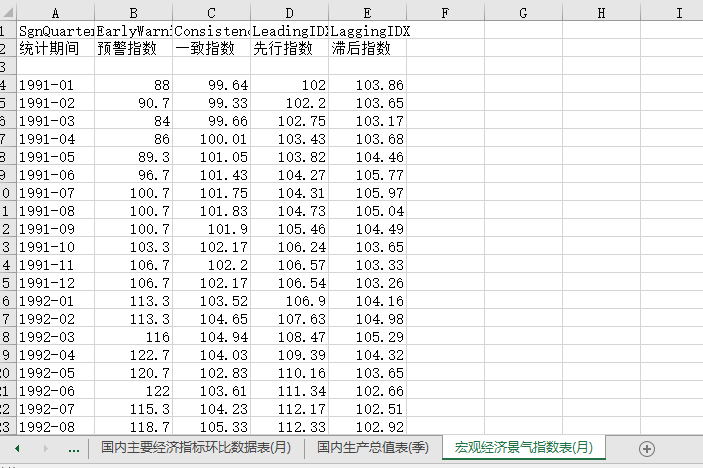This screenshot has height=468, width=703.
Task: Select the 宏观经济景气指数表(月) sheet tab
Action: (524, 447)
